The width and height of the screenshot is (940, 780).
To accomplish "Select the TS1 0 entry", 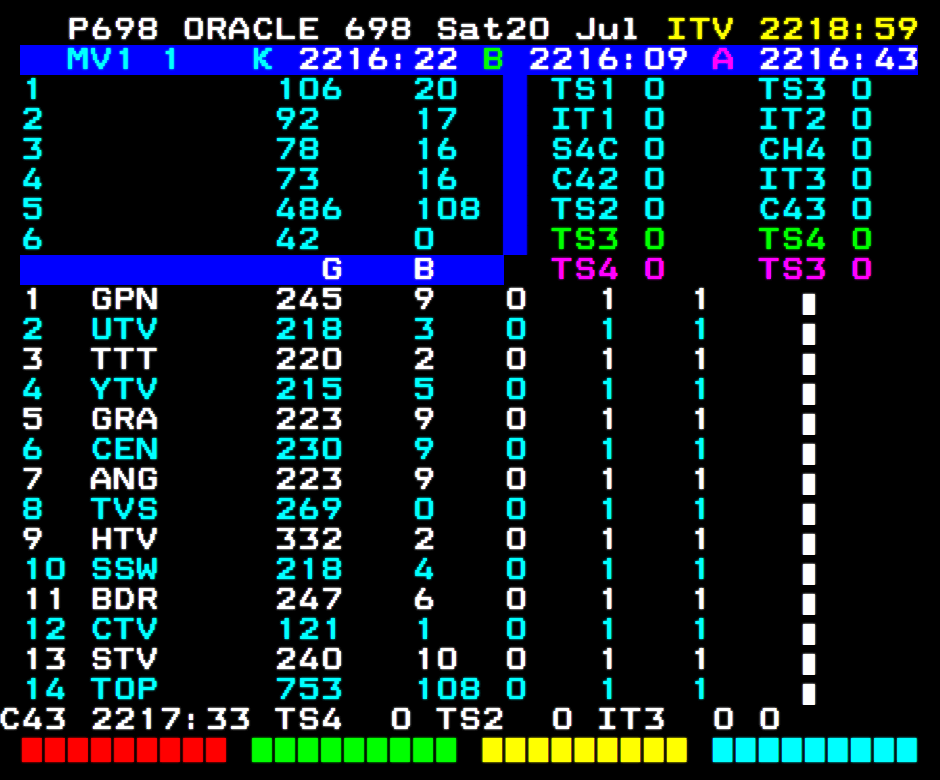I will 608,89.
